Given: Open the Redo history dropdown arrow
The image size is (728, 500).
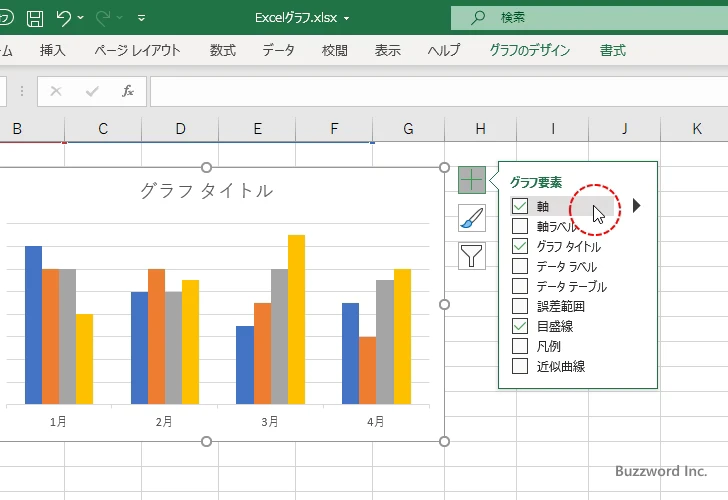Looking at the screenshot, I should point(120,18).
